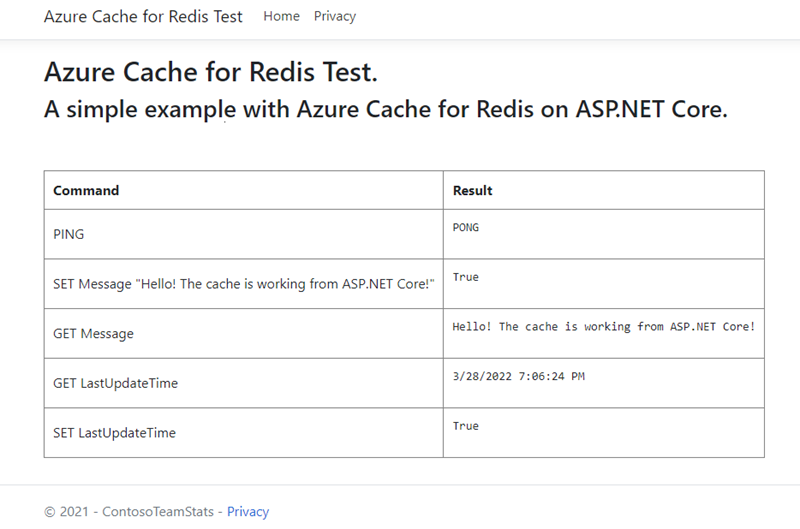This screenshot has height=529, width=800.
Task: Click the PONG result value
Action: tap(466, 227)
